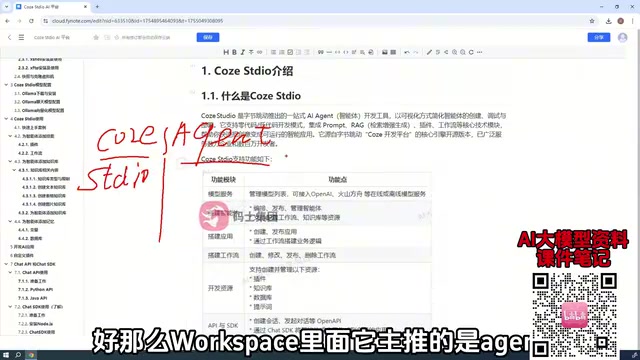Viewport: 640px width, 360px height.
Task: Toggle the sidebar hamburger menu
Action: click(x=21, y=37)
